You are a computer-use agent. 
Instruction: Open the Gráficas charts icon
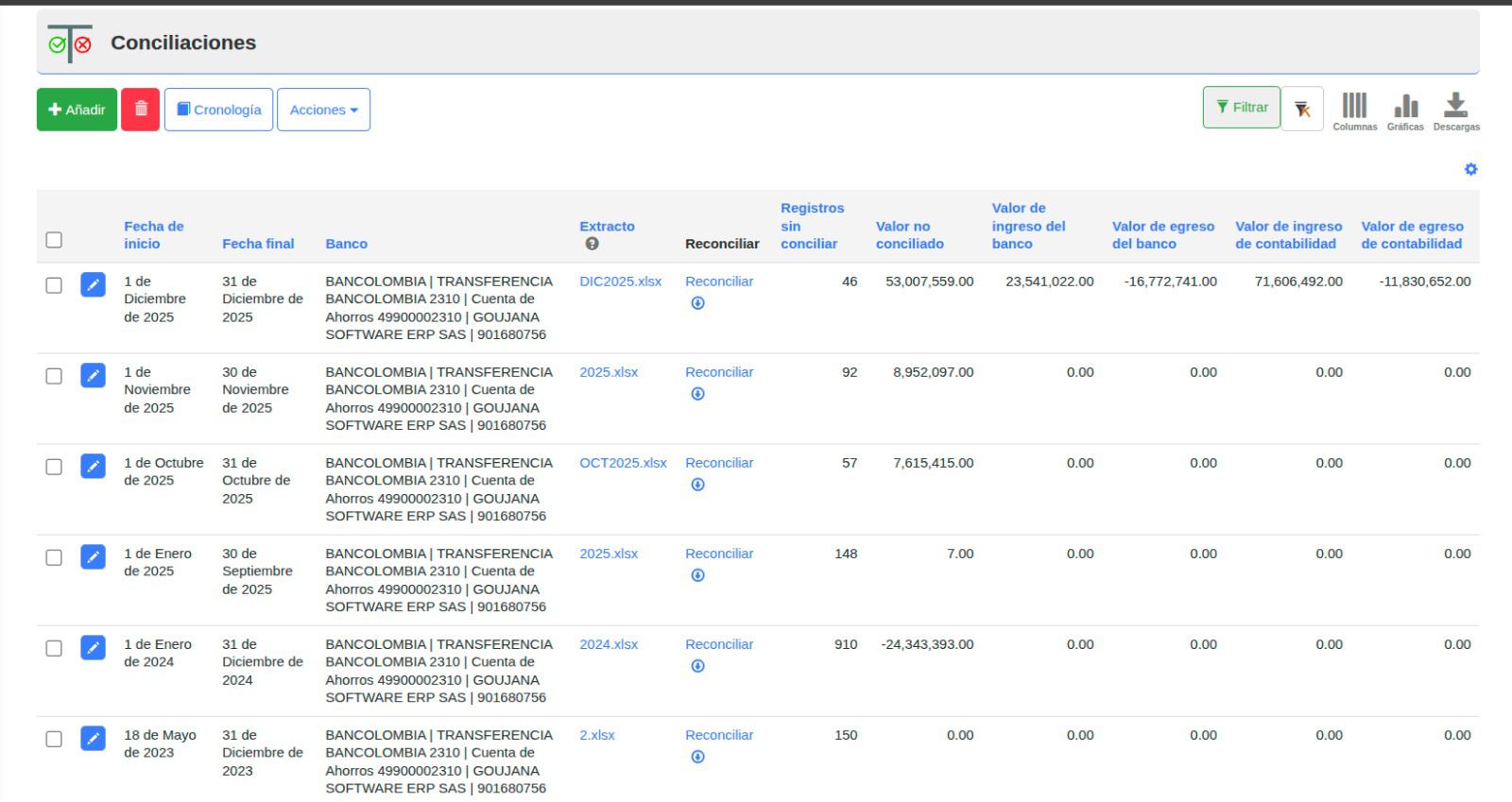(x=1405, y=107)
